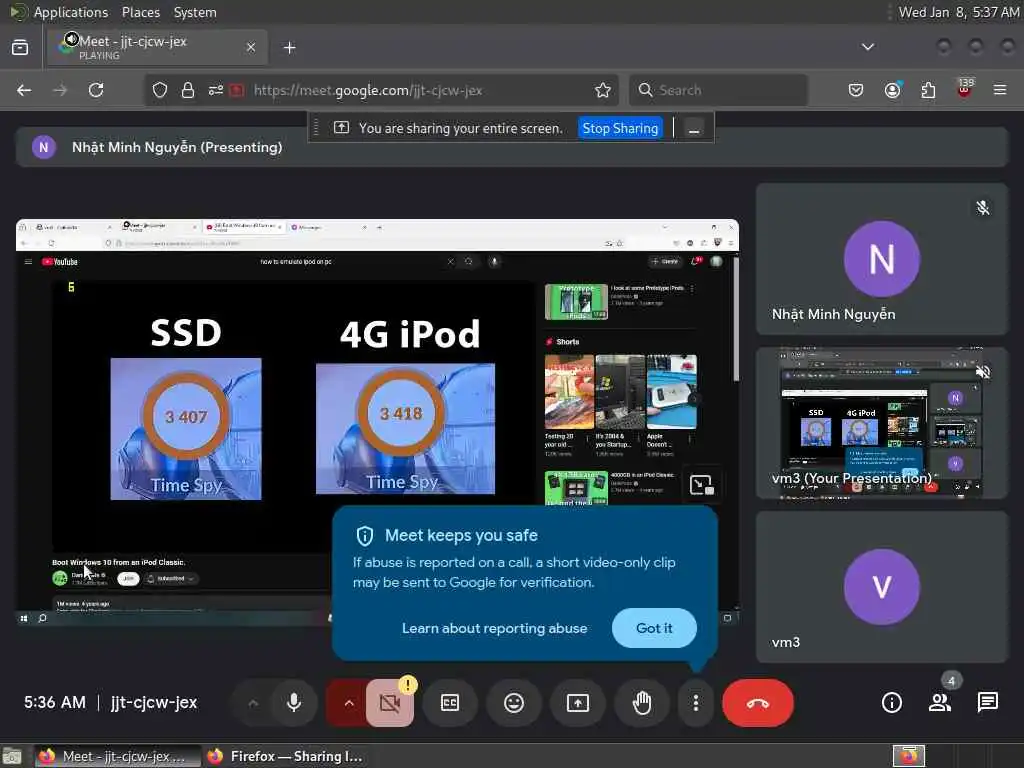Switch to Firefox — Sharing Indicator taskbar window

(x=285, y=756)
